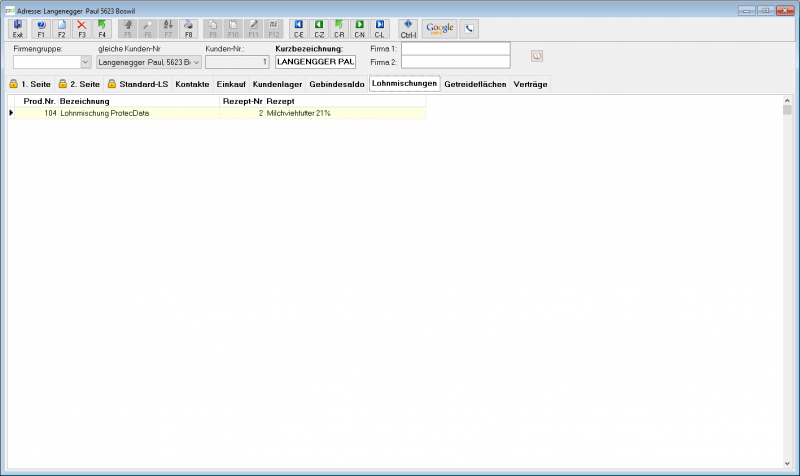Viewport: 800px width, 476px height.
Task: Expand the gleiche Kunden-Nr combo box
Action: [196, 62]
